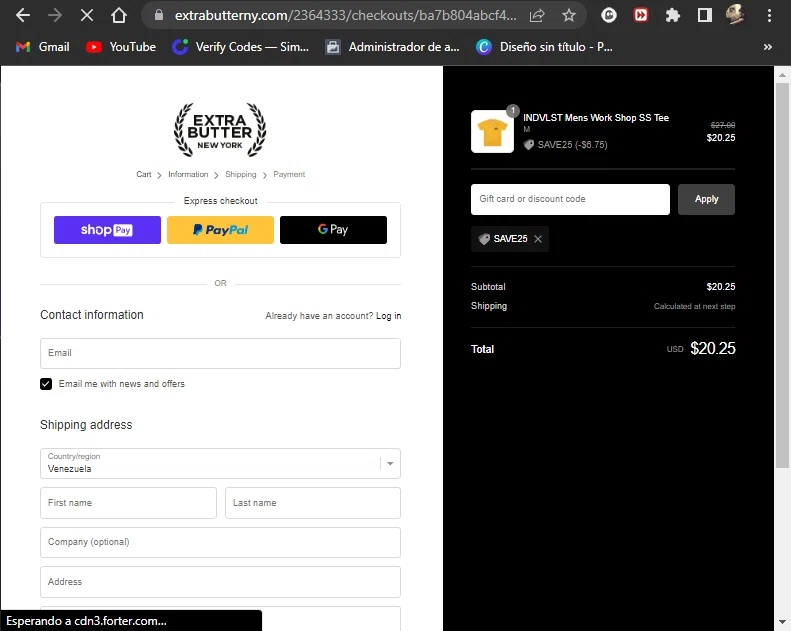This screenshot has width=791, height=631.
Task: Uncheck Email me with news and offers
Action: coord(46,384)
